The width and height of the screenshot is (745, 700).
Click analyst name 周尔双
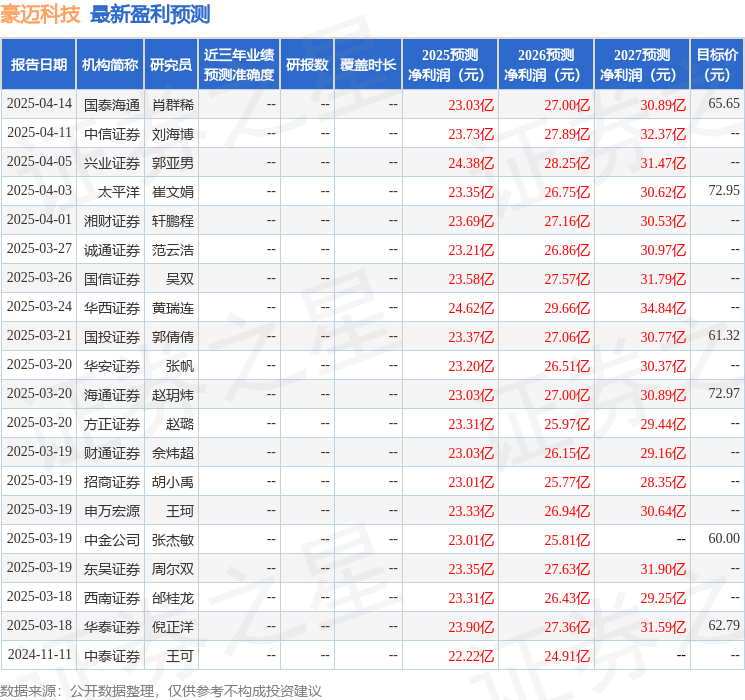(172, 569)
